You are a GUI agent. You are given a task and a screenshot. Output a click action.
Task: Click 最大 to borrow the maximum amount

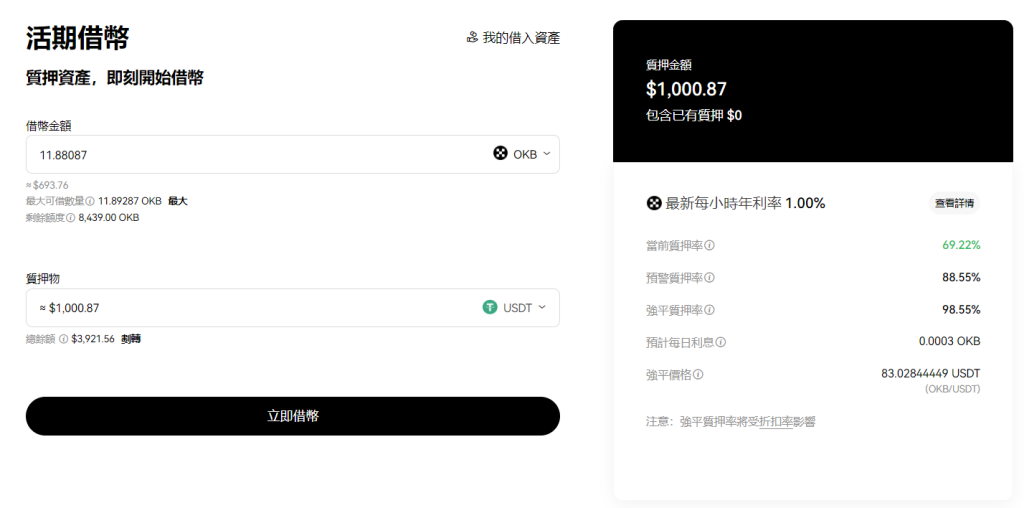tap(177, 201)
